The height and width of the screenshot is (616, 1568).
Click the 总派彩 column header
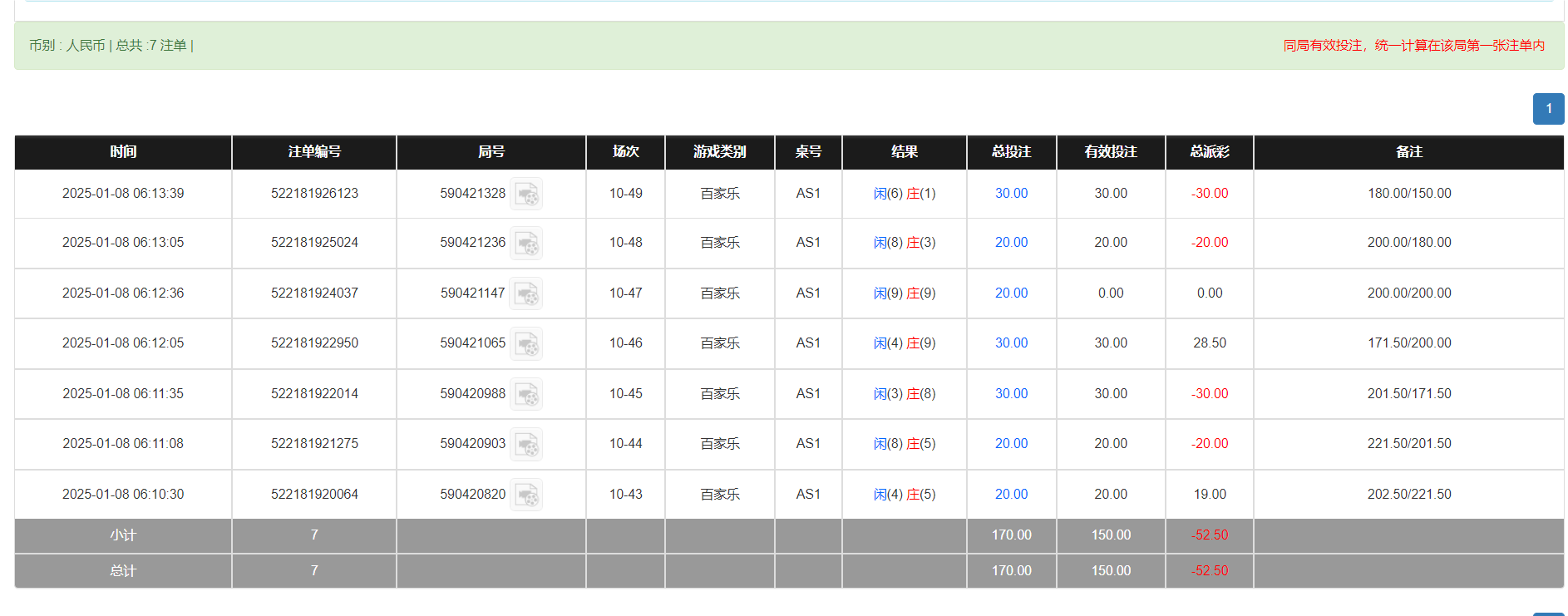click(x=1210, y=152)
